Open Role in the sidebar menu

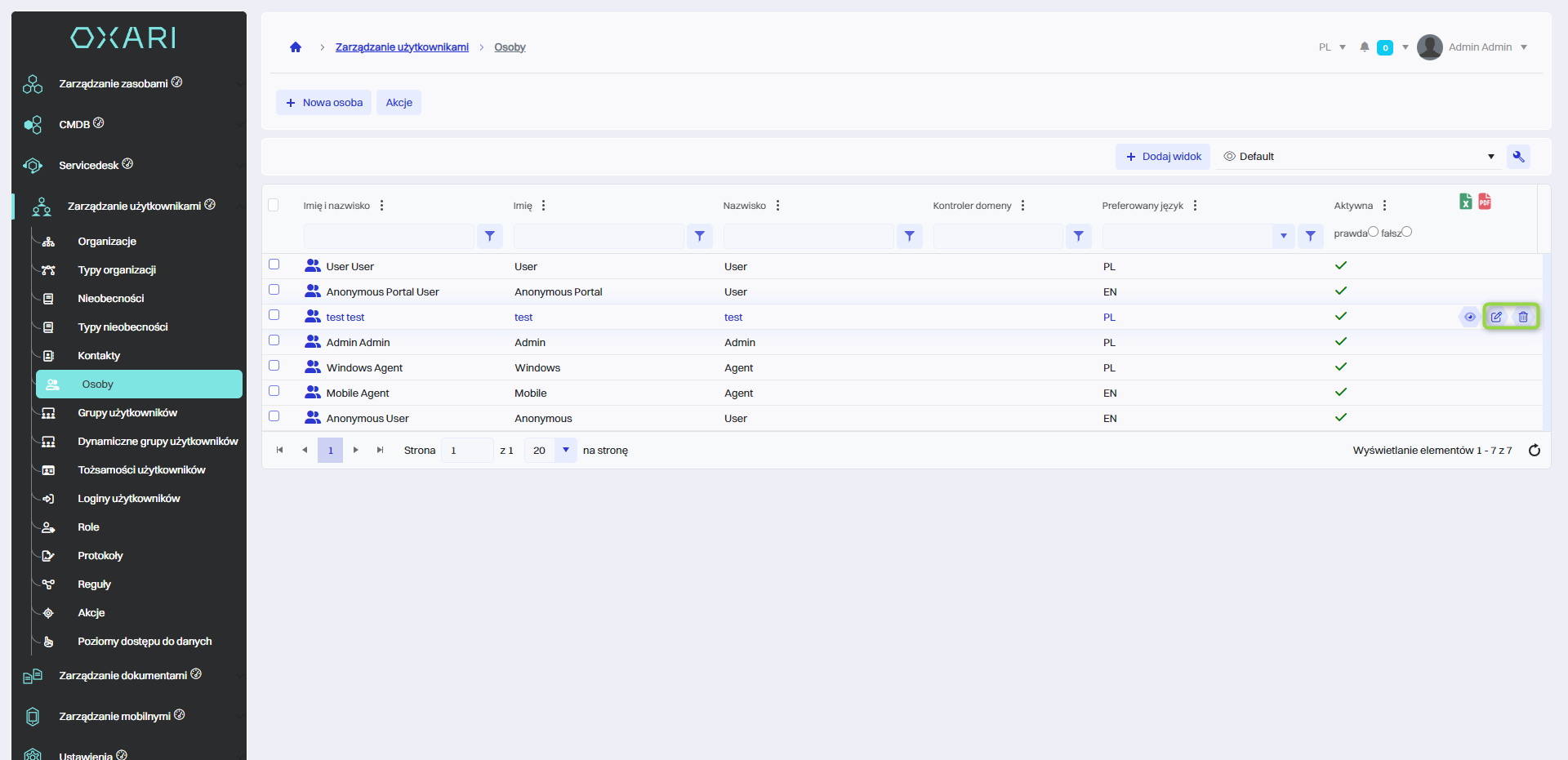(88, 527)
